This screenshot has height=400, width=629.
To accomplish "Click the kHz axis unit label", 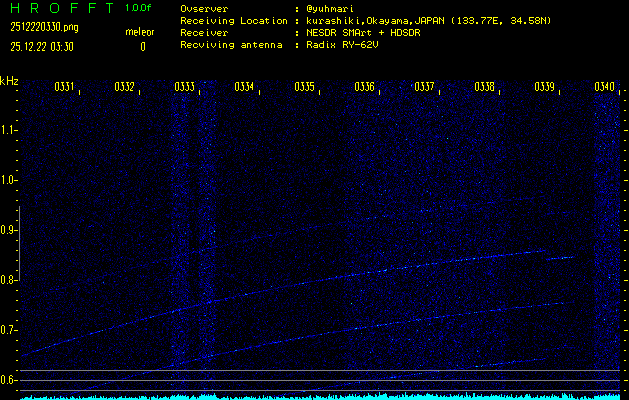I will (9, 80).
